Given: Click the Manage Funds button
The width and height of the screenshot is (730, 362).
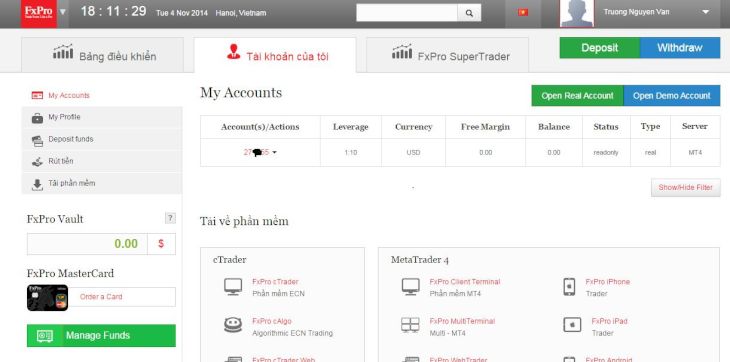Looking at the screenshot, I should pos(101,335).
